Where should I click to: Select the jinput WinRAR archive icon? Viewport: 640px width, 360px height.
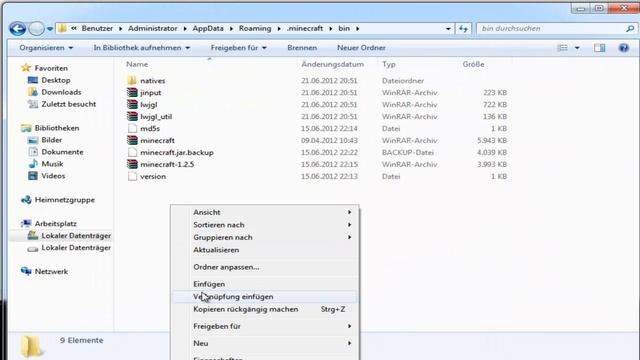tap(132, 93)
